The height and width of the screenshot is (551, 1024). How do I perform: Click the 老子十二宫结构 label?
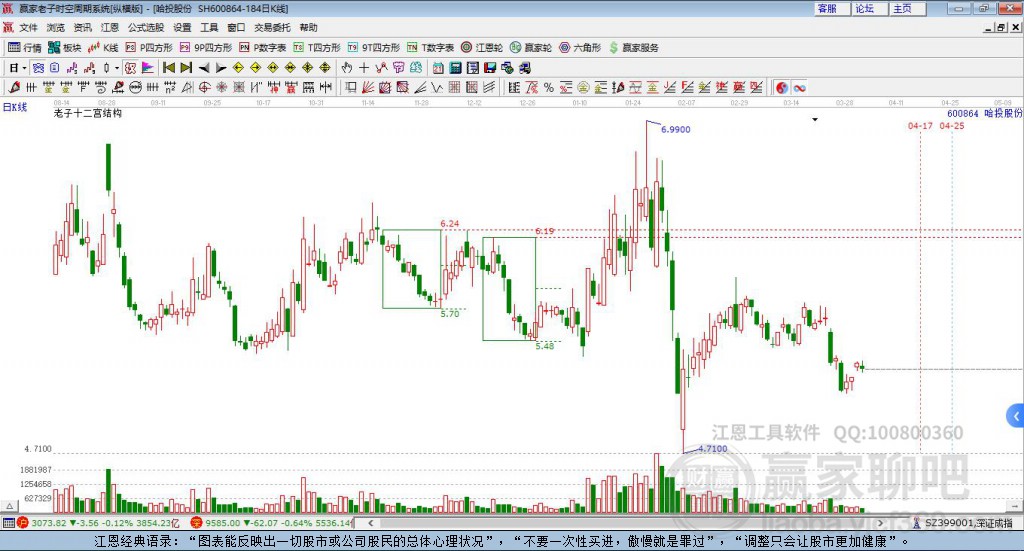pyautogui.click(x=88, y=113)
